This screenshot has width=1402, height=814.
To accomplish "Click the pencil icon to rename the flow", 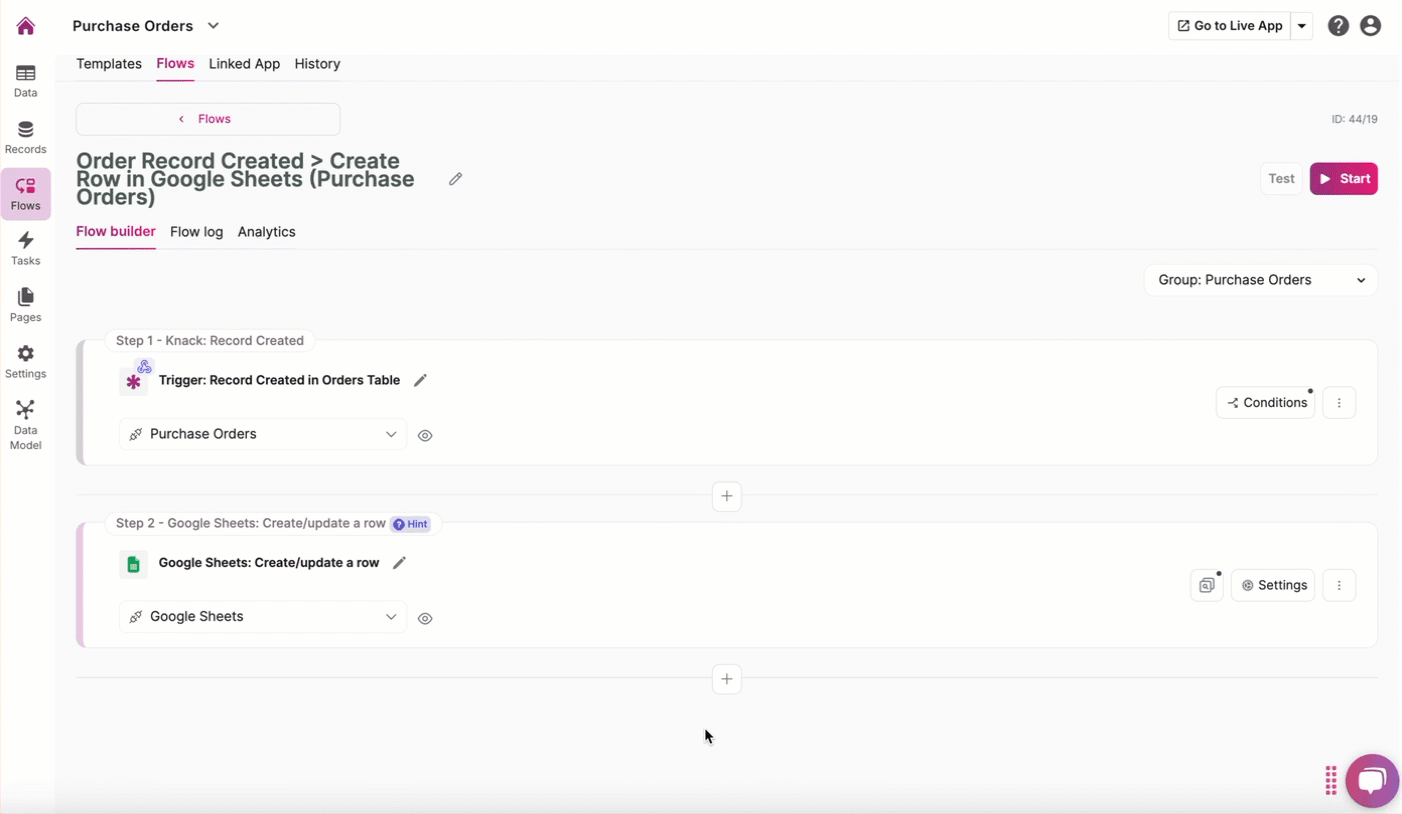I will pos(456,178).
